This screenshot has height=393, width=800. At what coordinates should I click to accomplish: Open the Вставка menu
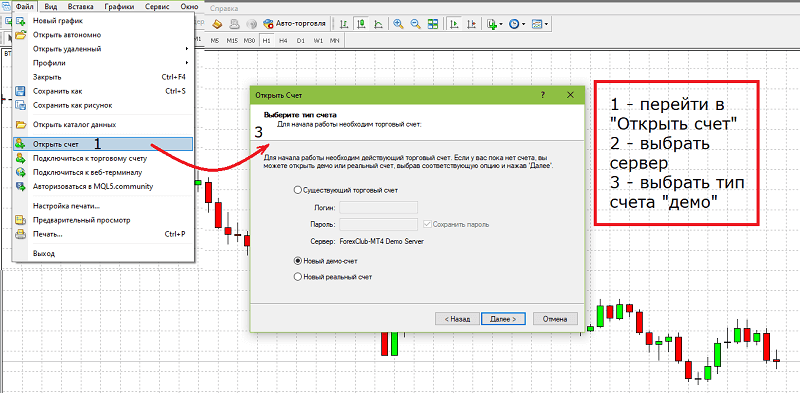(80, 7)
